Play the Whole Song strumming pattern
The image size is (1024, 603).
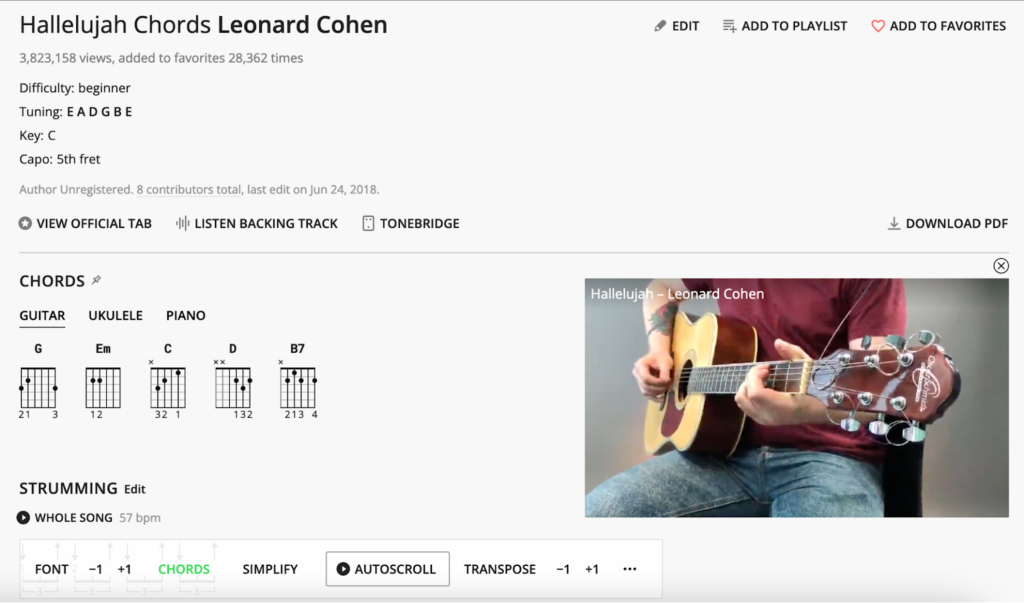(x=24, y=517)
